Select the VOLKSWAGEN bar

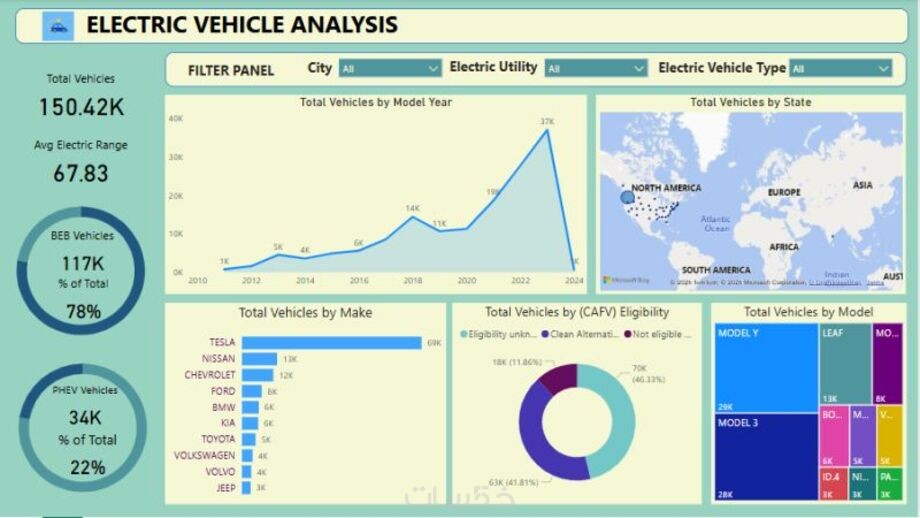[248, 455]
